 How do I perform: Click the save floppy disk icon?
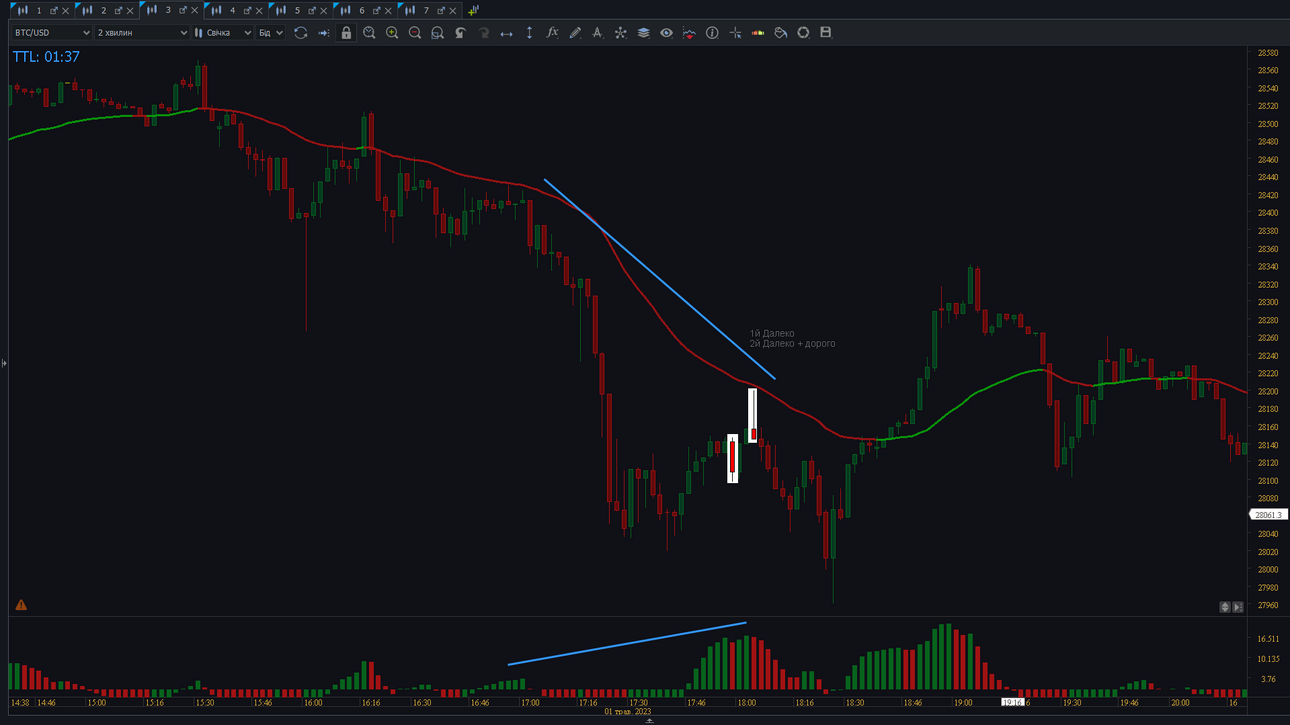click(826, 33)
